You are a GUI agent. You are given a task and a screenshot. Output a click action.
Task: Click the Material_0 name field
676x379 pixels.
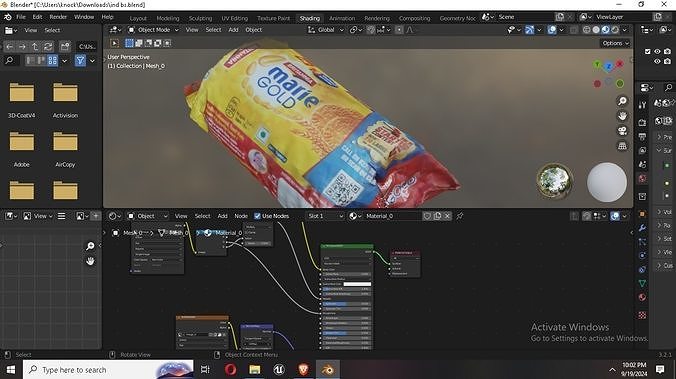click(392, 216)
